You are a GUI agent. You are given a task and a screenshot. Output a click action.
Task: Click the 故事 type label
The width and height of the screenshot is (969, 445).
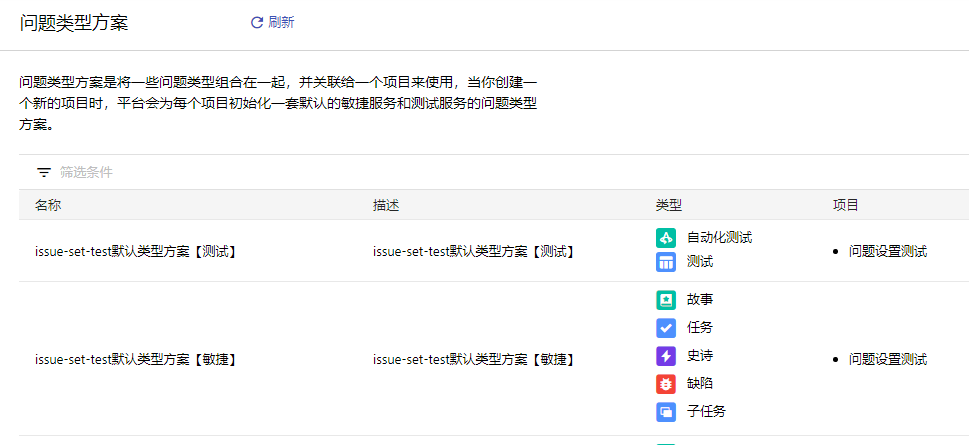pyautogui.click(x=700, y=300)
